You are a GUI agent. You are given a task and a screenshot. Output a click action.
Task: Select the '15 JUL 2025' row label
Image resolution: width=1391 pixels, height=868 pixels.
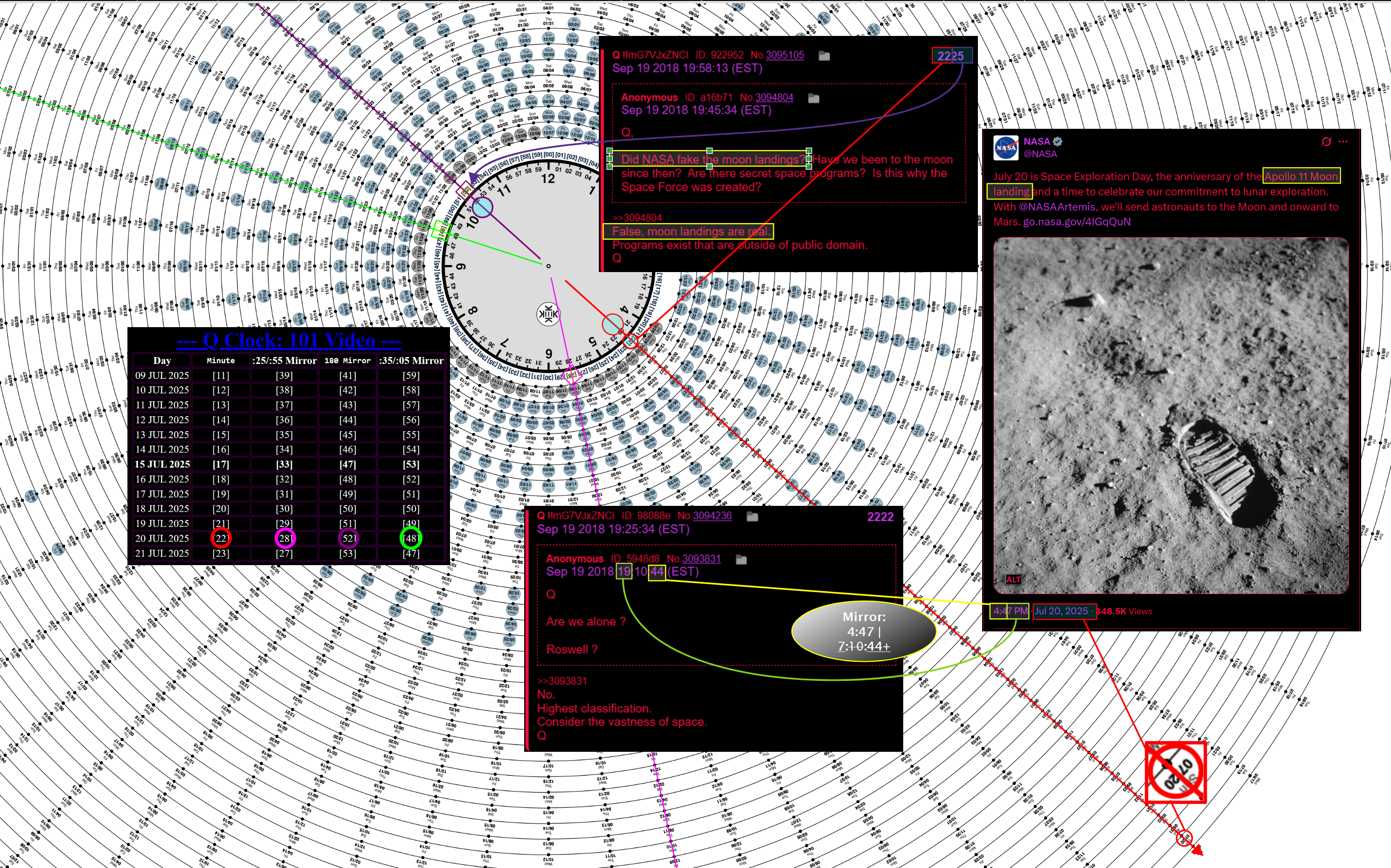tap(162, 464)
